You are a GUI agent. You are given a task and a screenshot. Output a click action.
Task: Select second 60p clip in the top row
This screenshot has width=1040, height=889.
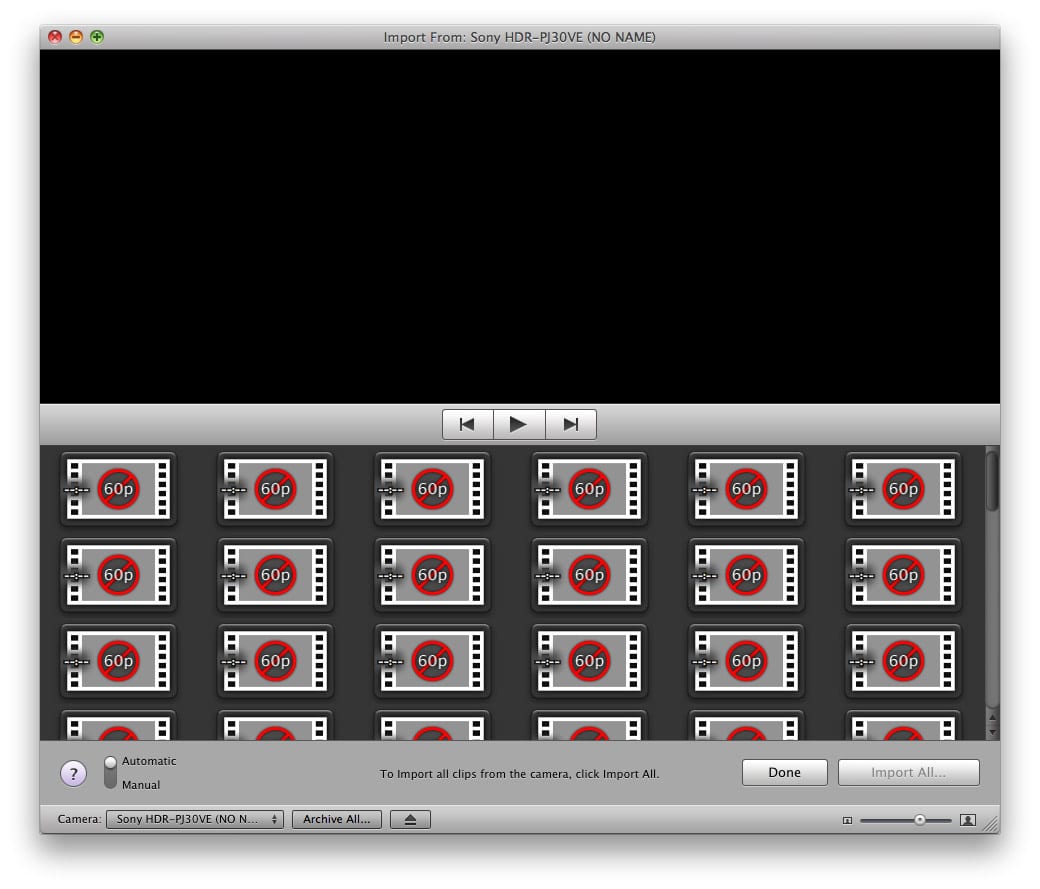[x=275, y=489]
